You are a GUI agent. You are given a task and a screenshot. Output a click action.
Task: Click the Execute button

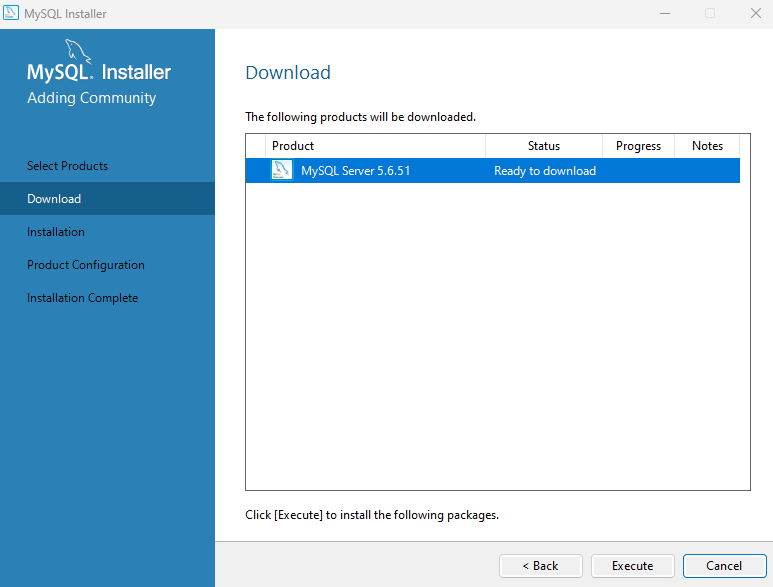tap(632, 565)
